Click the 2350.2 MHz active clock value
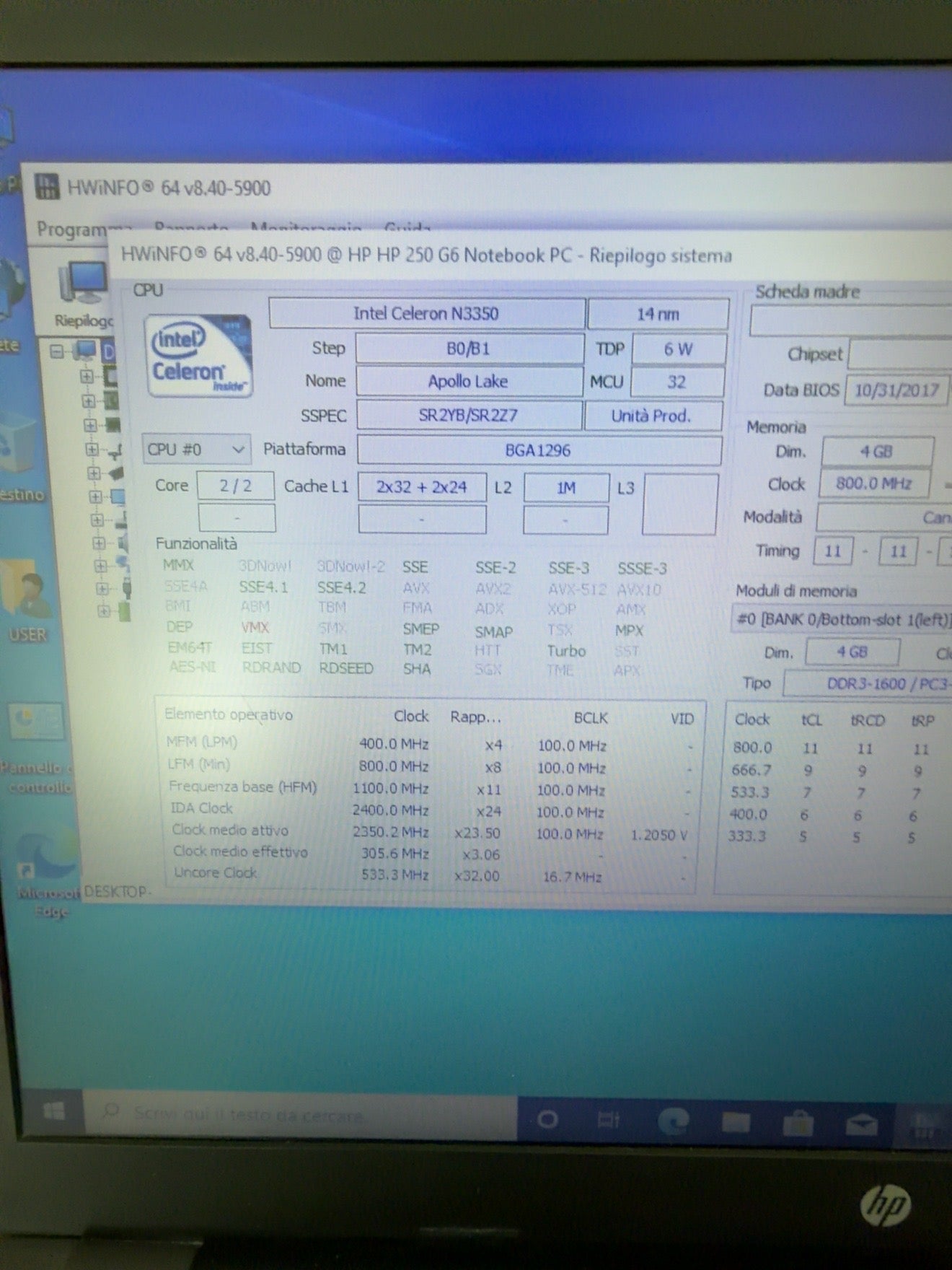The height and width of the screenshot is (1270, 952). (390, 832)
